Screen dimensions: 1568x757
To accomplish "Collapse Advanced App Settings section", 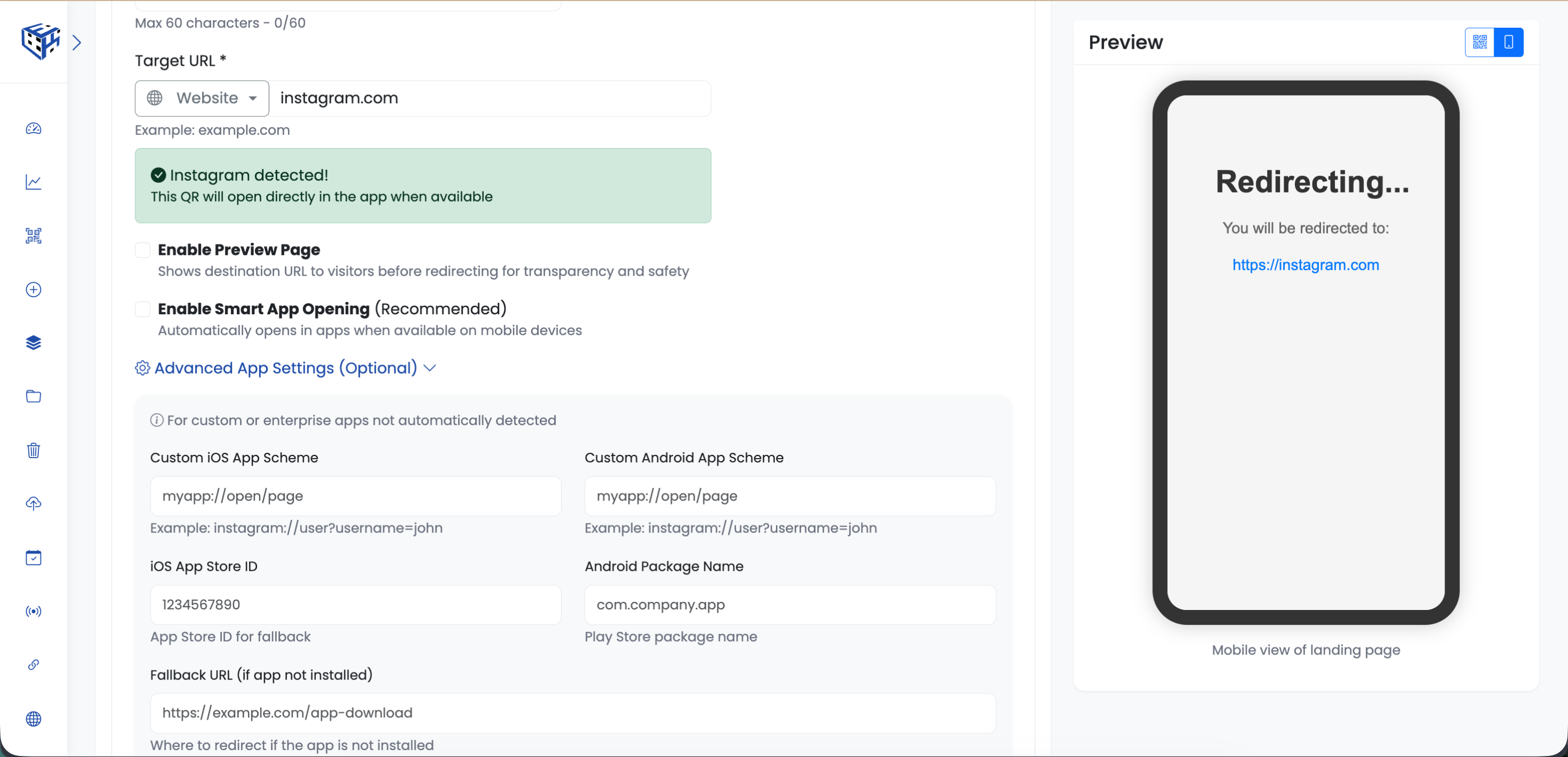I will point(285,368).
